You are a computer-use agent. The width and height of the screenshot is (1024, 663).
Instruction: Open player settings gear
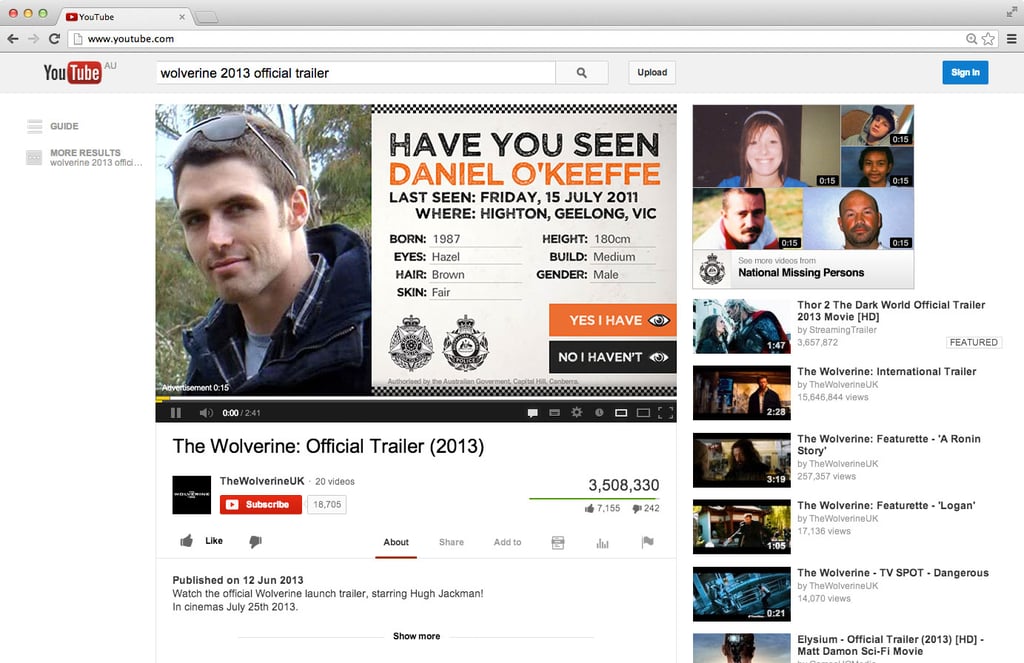pyautogui.click(x=577, y=412)
